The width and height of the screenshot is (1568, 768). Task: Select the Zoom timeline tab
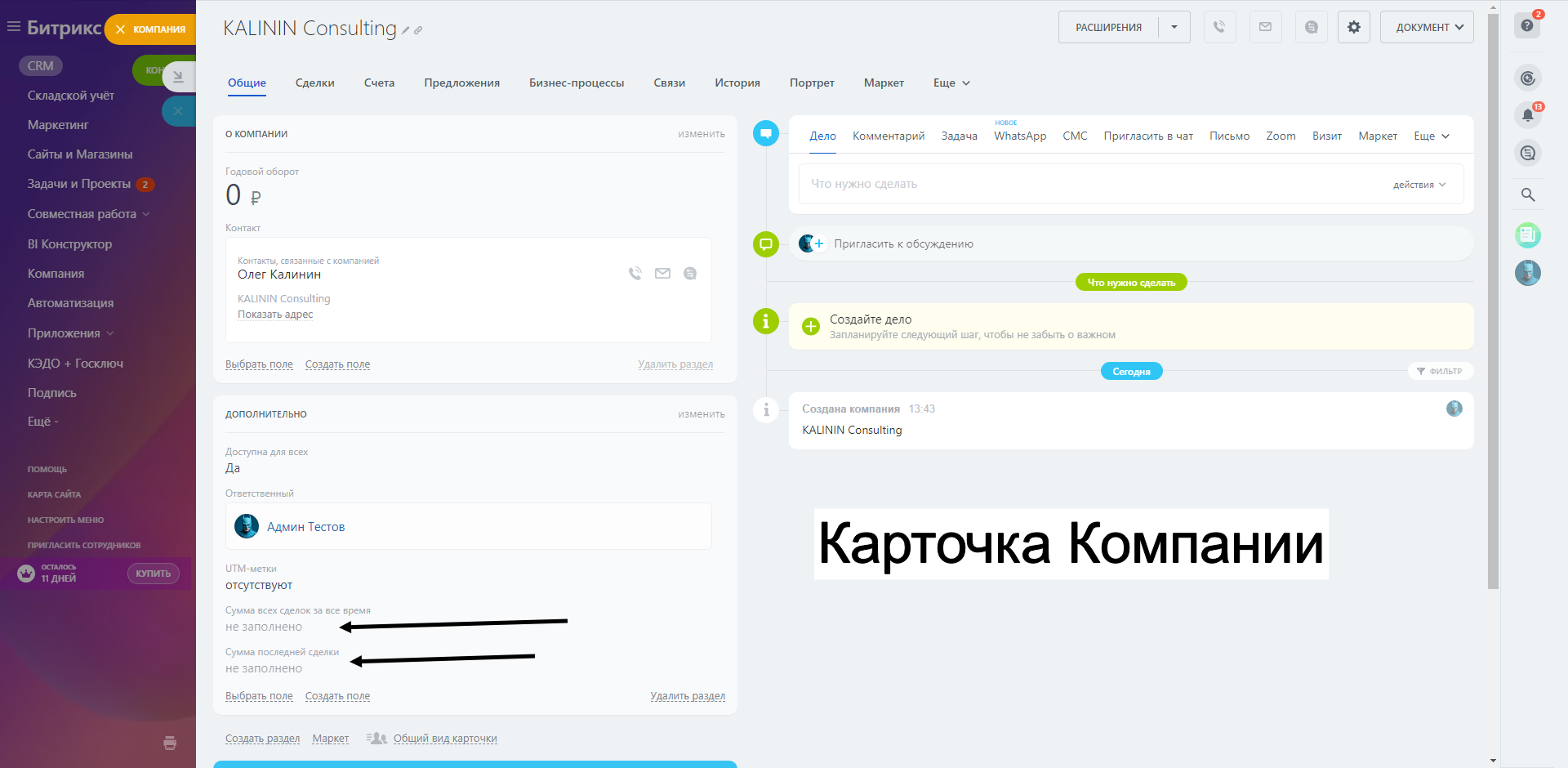point(1281,136)
